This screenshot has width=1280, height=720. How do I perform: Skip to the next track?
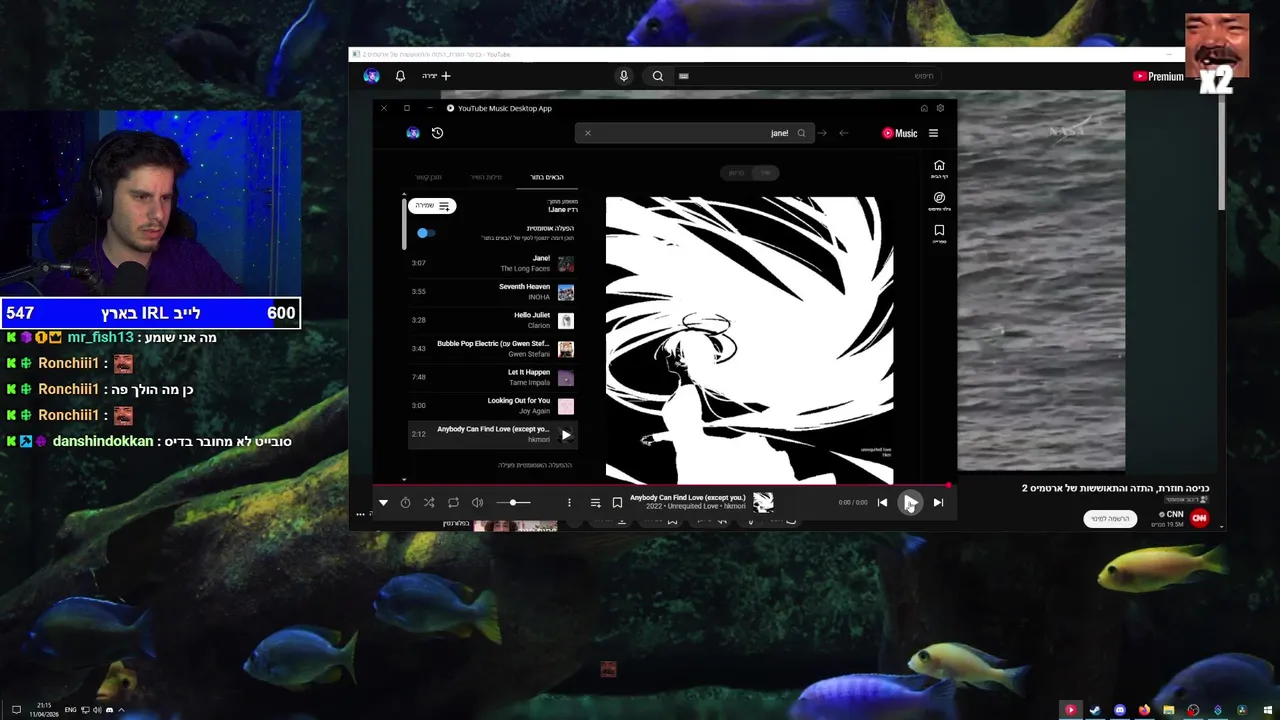pos(938,503)
